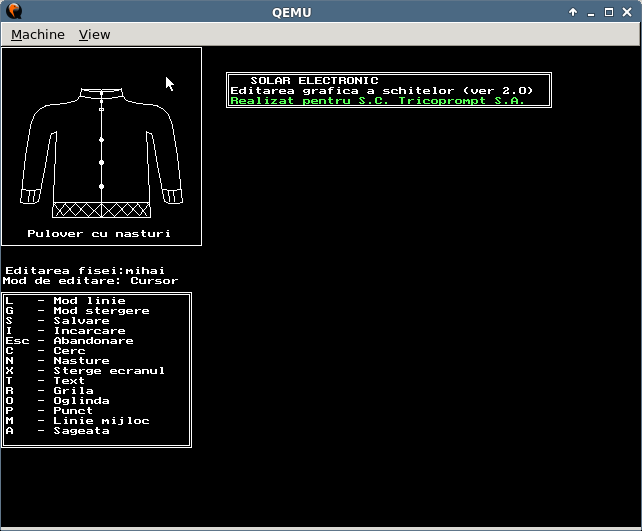Select the 'X - Sterge ecranul' entry
The width and height of the screenshot is (642, 531).
coord(85,371)
